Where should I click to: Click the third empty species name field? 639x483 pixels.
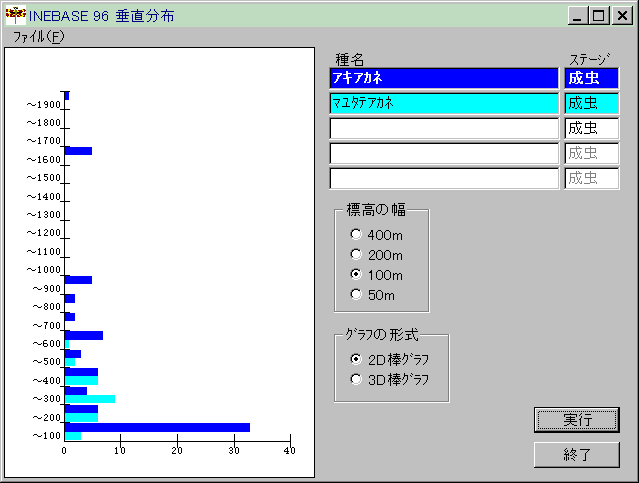(x=443, y=128)
